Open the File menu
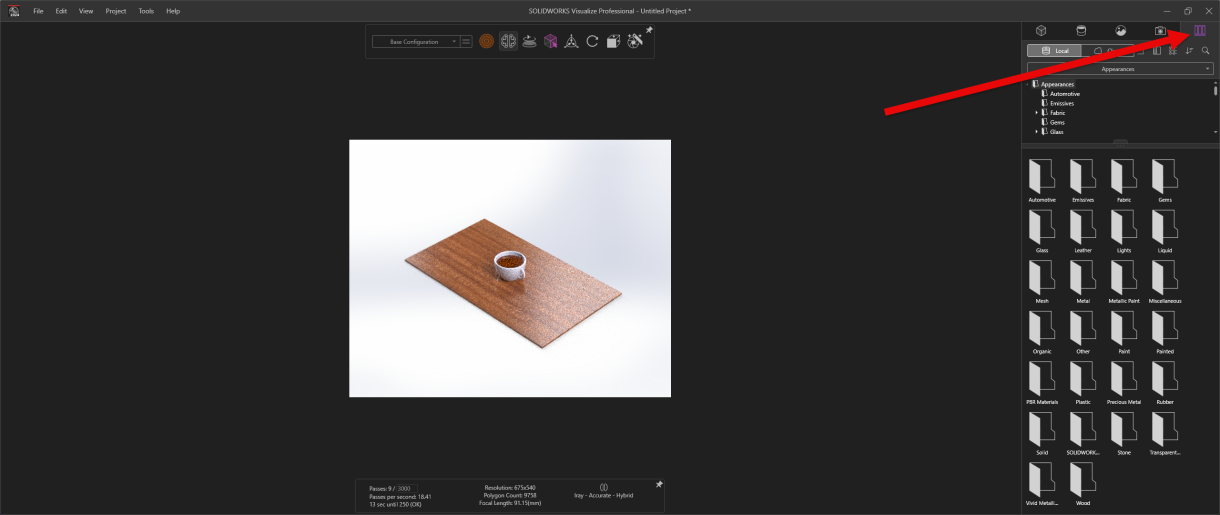The width and height of the screenshot is (1220, 515). [38, 11]
